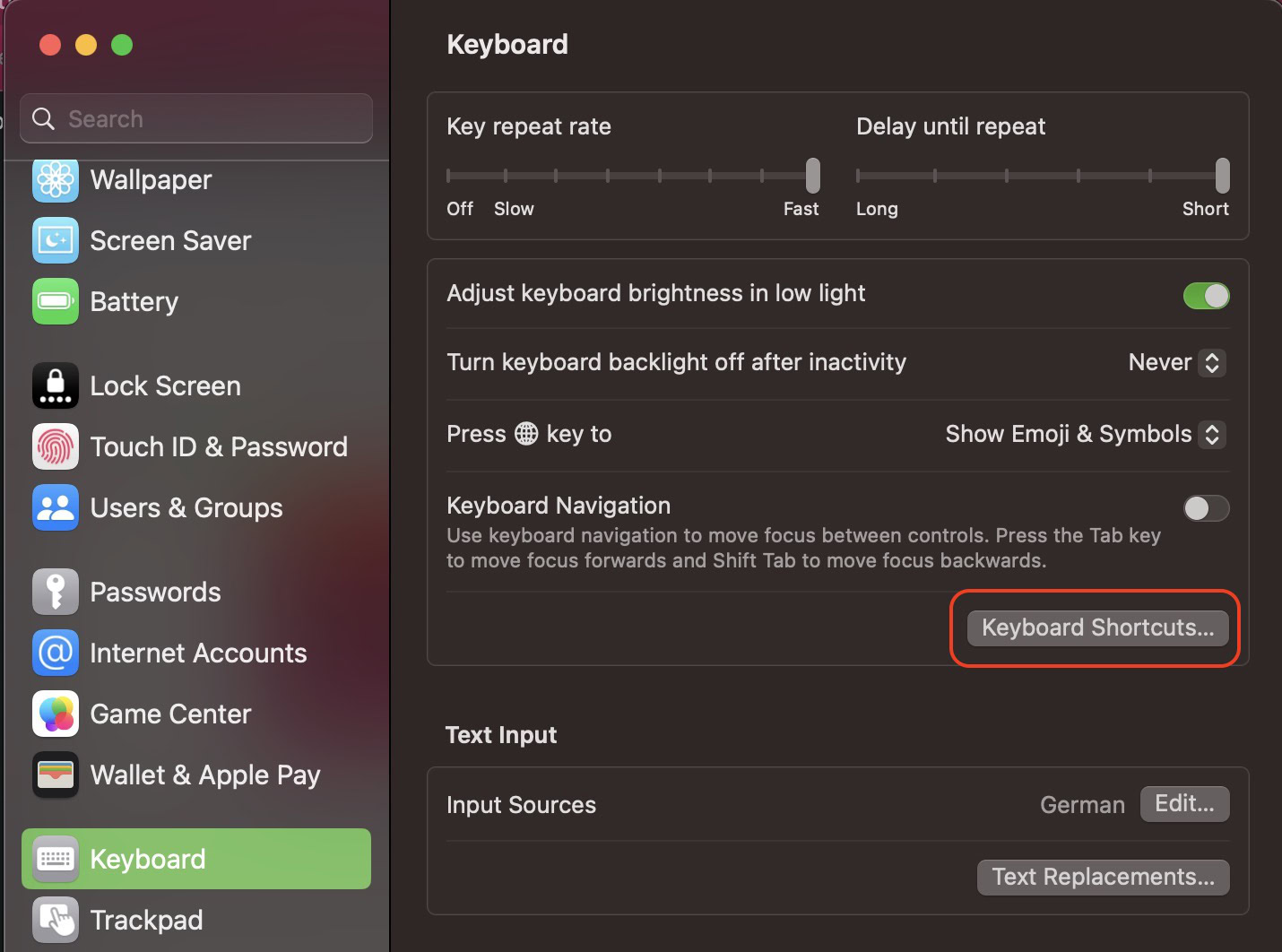Open Users & Groups icon

click(x=56, y=507)
